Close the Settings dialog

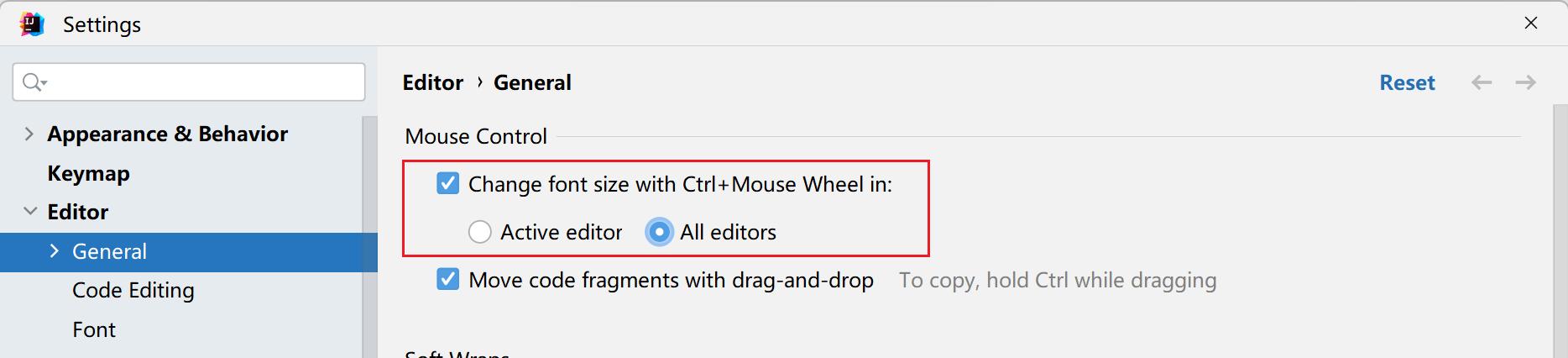coord(1531,24)
